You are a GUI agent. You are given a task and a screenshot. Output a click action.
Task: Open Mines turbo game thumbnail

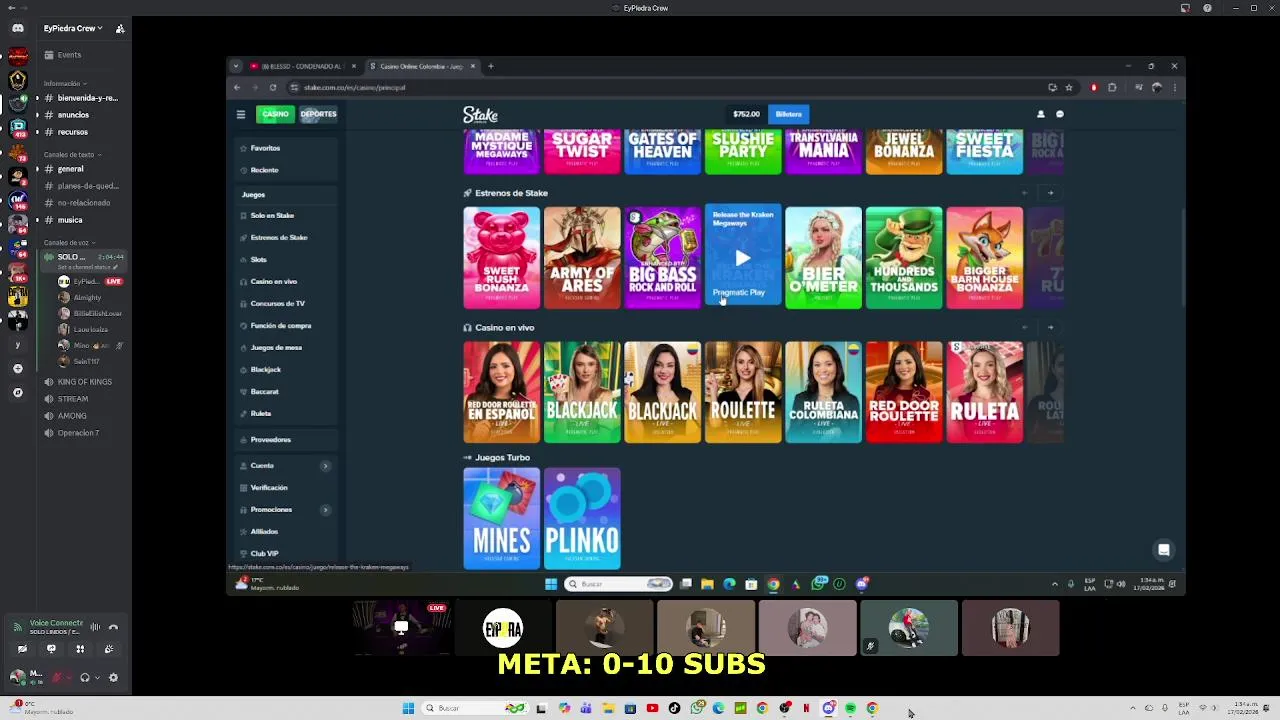(x=501, y=518)
